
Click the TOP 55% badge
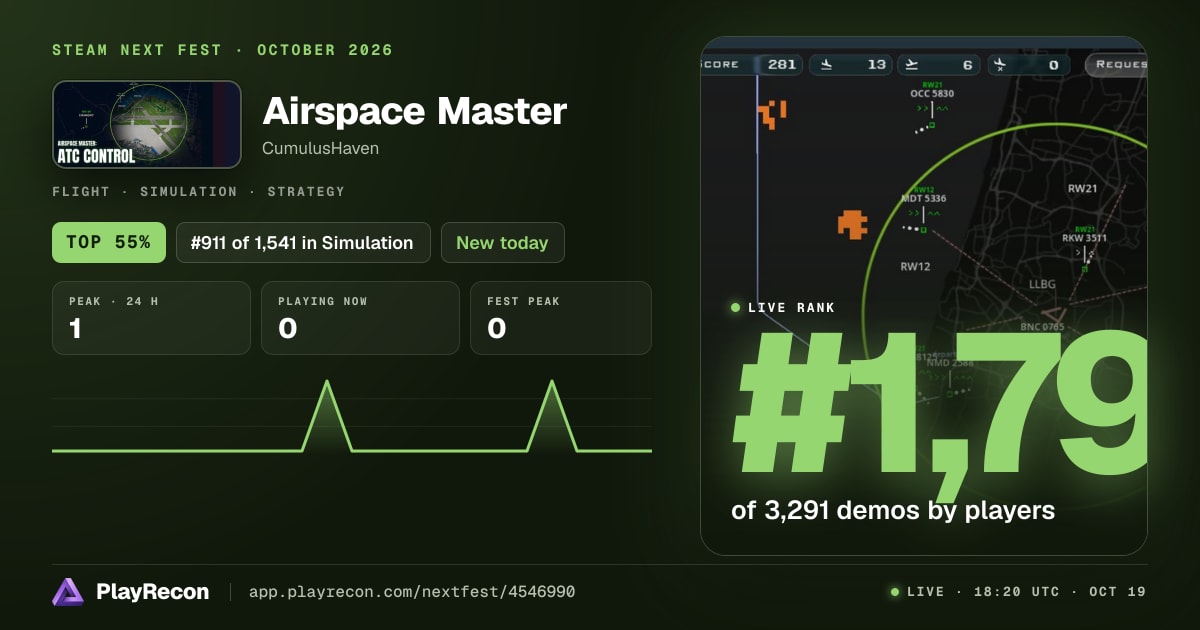pyautogui.click(x=109, y=242)
